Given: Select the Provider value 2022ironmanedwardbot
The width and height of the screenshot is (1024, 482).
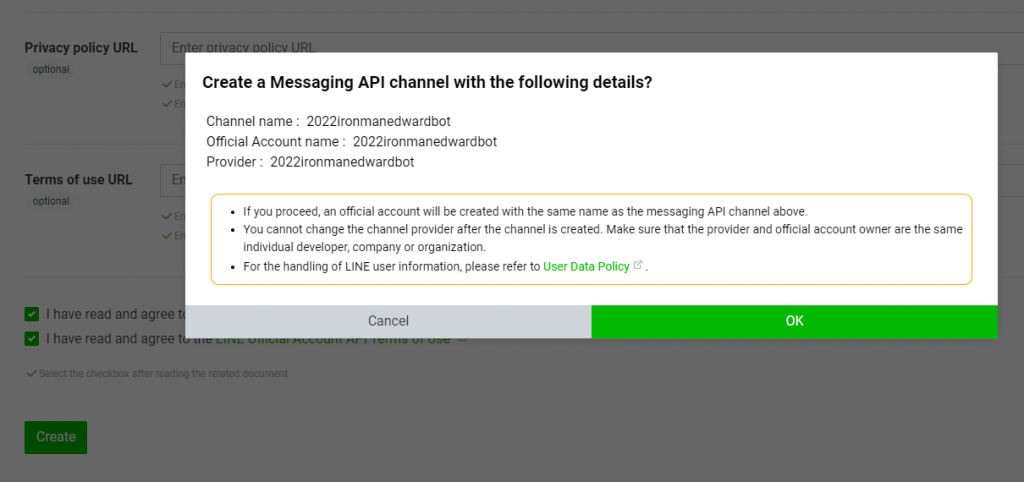Looking at the screenshot, I should click(342, 162).
